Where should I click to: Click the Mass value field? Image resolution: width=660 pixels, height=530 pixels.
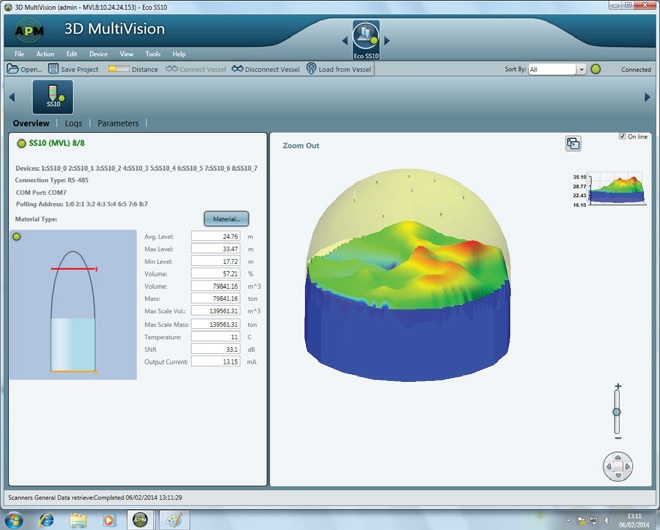pyautogui.click(x=216, y=298)
